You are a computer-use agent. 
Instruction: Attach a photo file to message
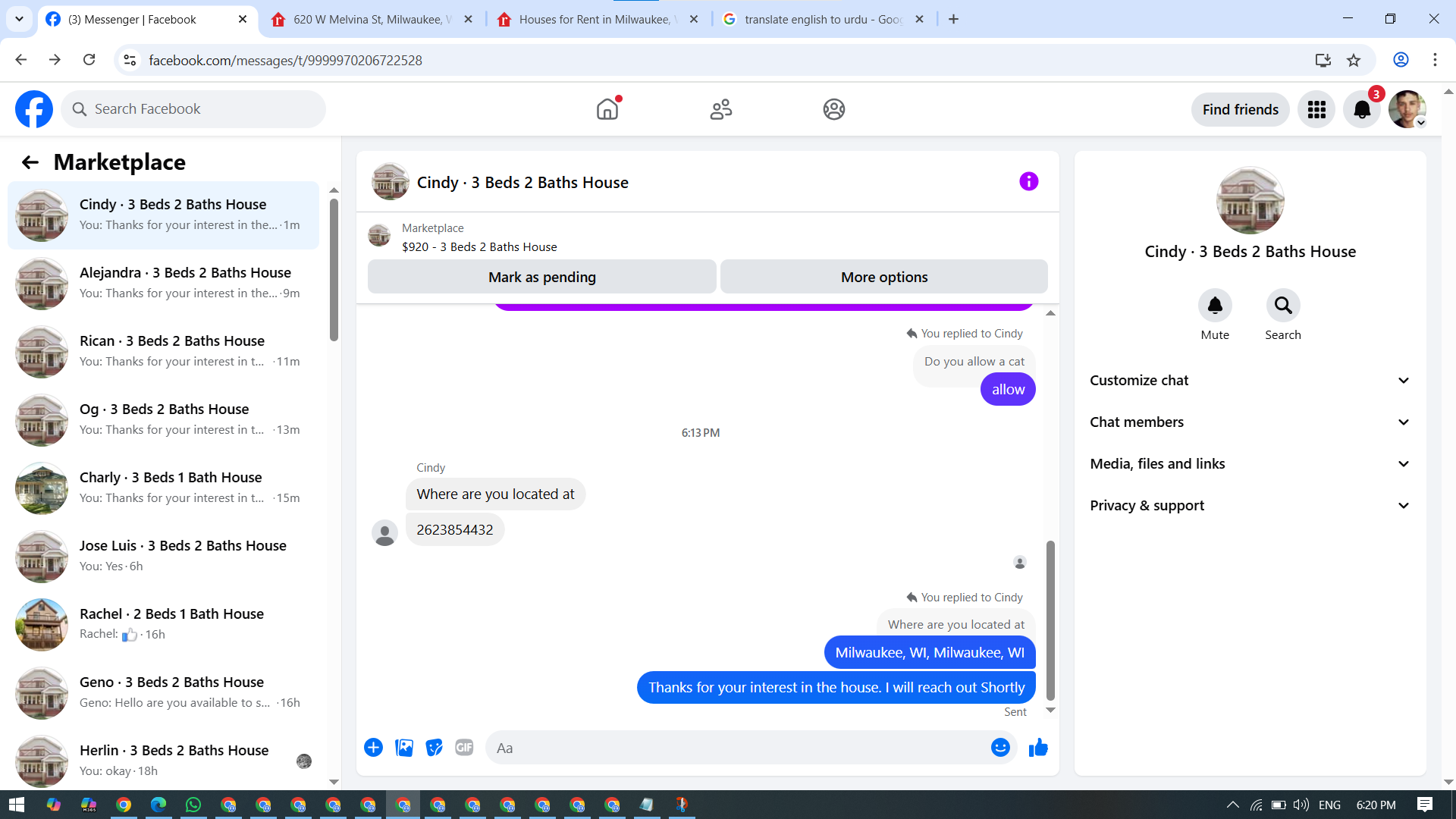(x=404, y=748)
